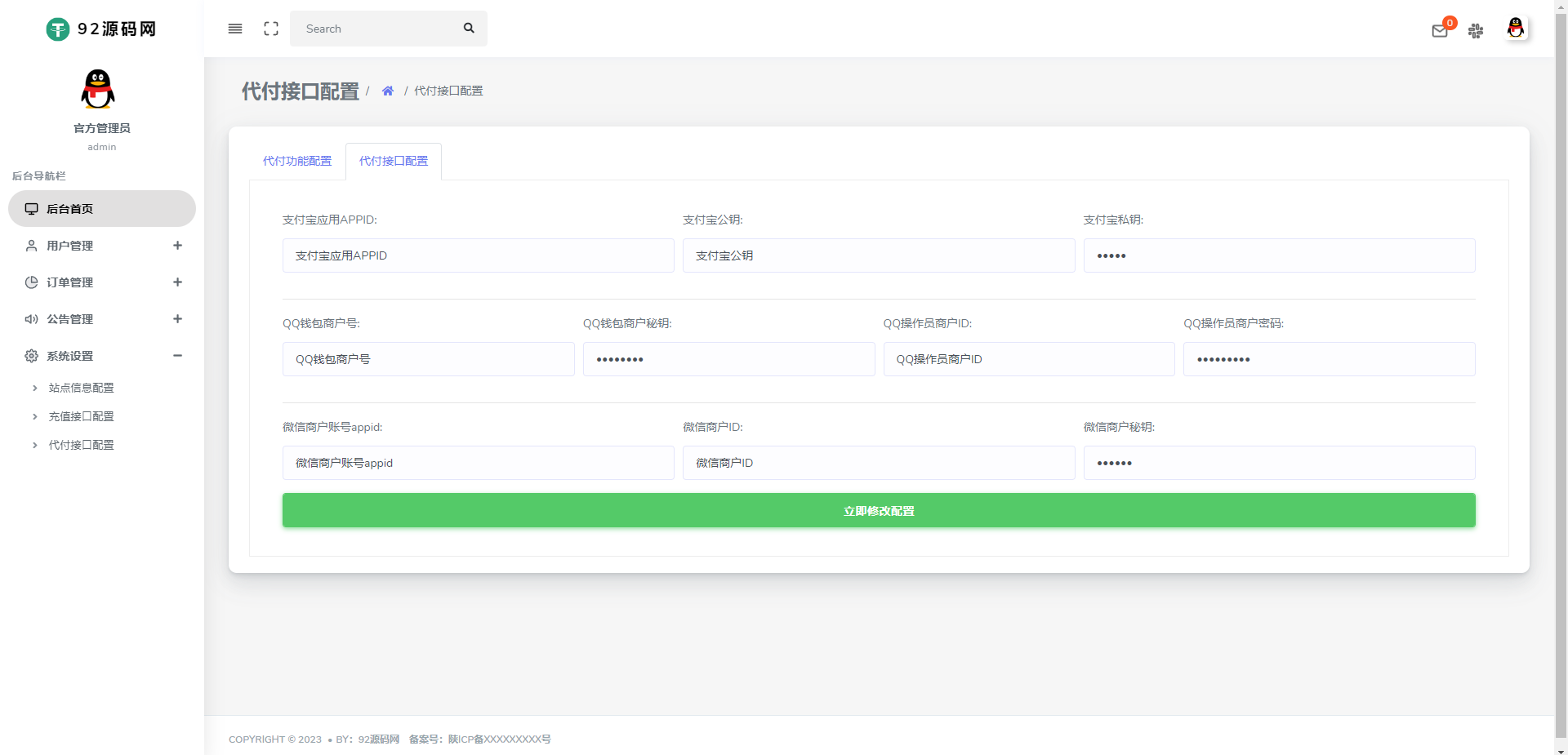Click the QQ钱包商户号 input field

tap(429, 359)
